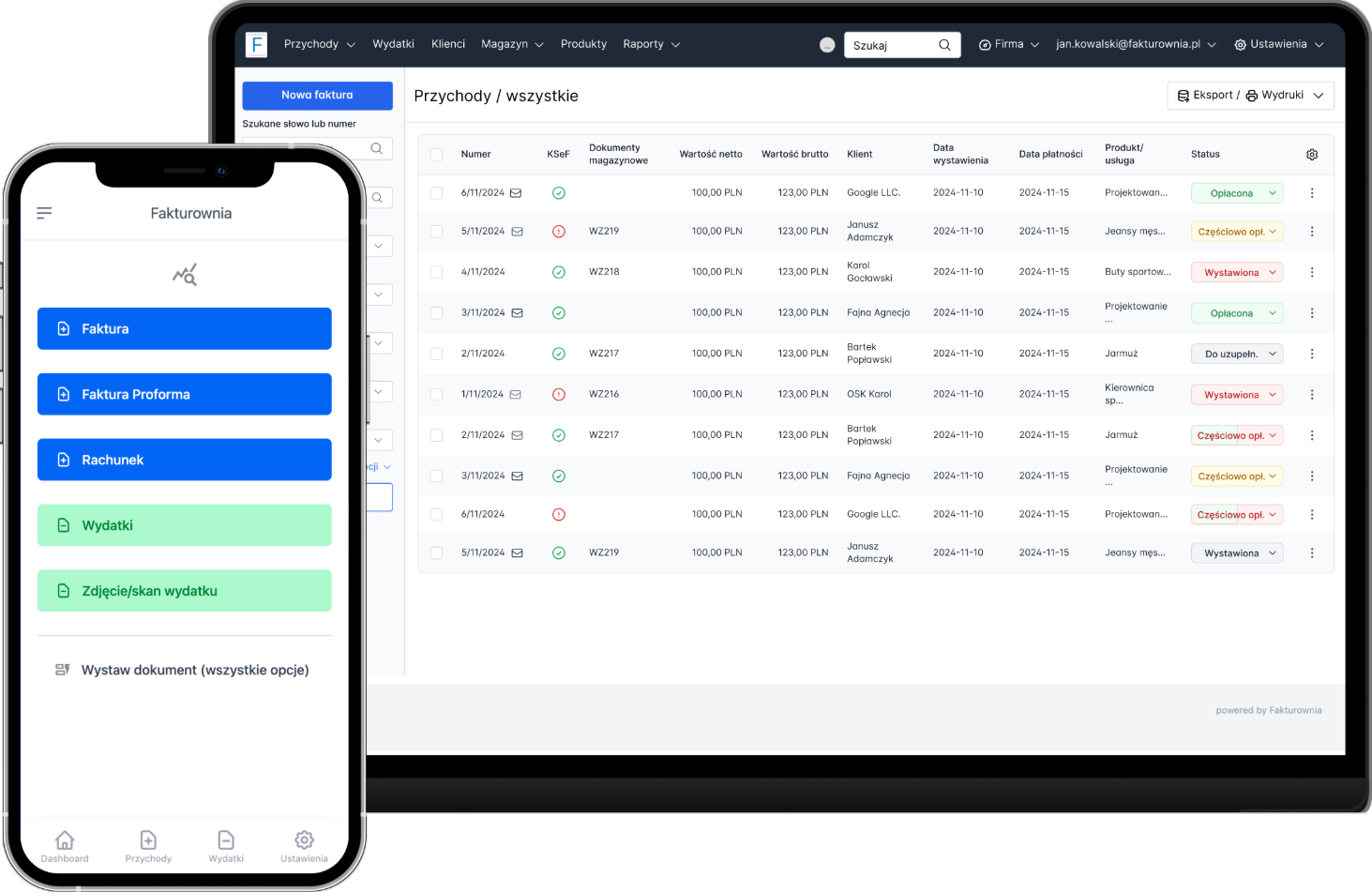Click the Ustawienia gear in top navbar
Image resolution: width=1372 pixels, height=892 pixels.
(x=1240, y=45)
